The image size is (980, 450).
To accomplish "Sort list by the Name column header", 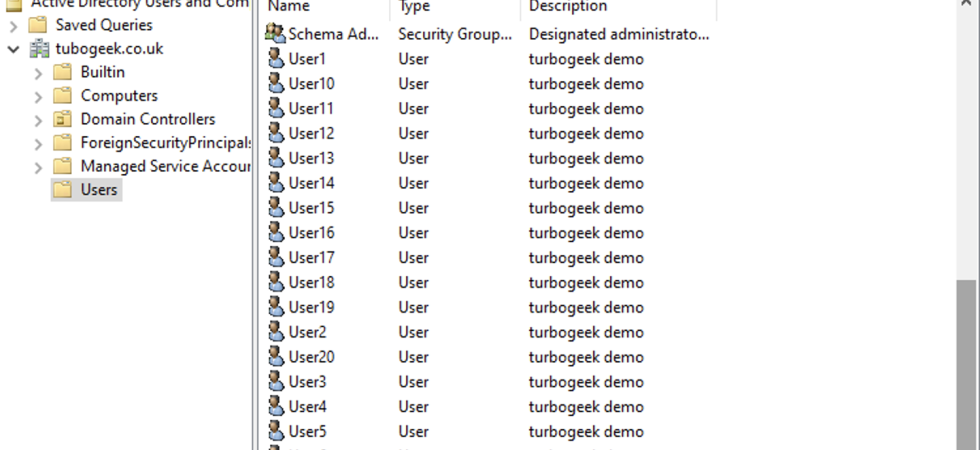I will coord(327,7).
